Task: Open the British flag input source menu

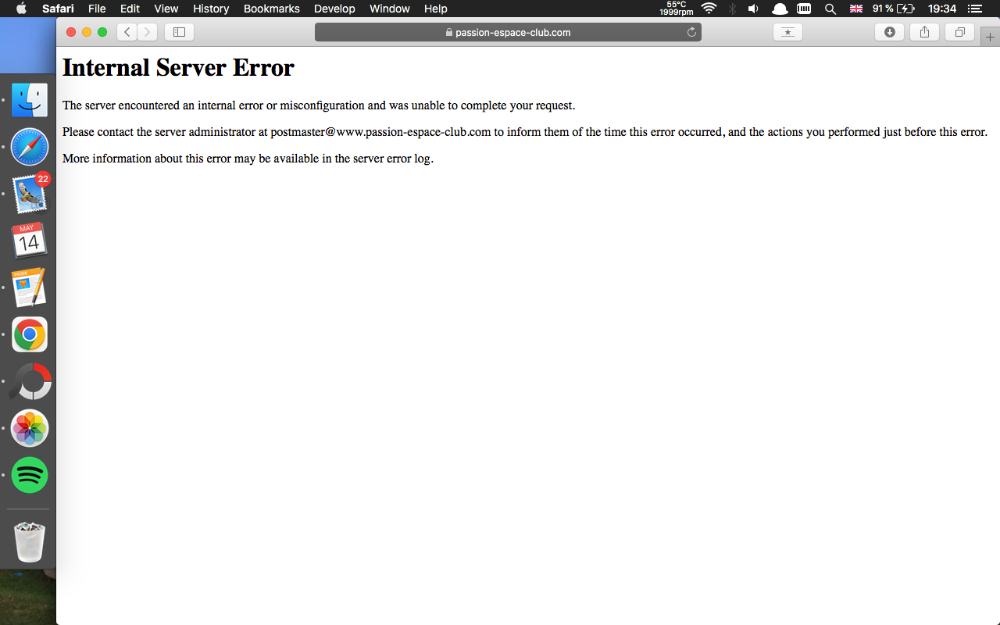Action: [x=856, y=8]
